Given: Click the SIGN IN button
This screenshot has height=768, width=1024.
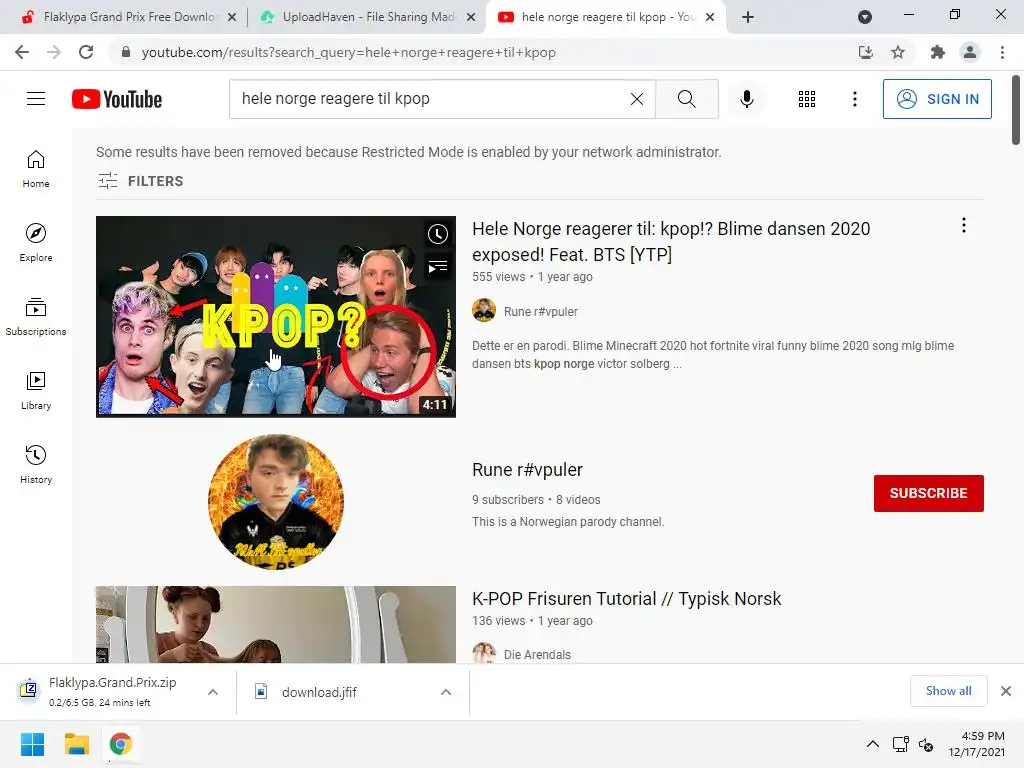Looking at the screenshot, I should [x=936, y=99].
